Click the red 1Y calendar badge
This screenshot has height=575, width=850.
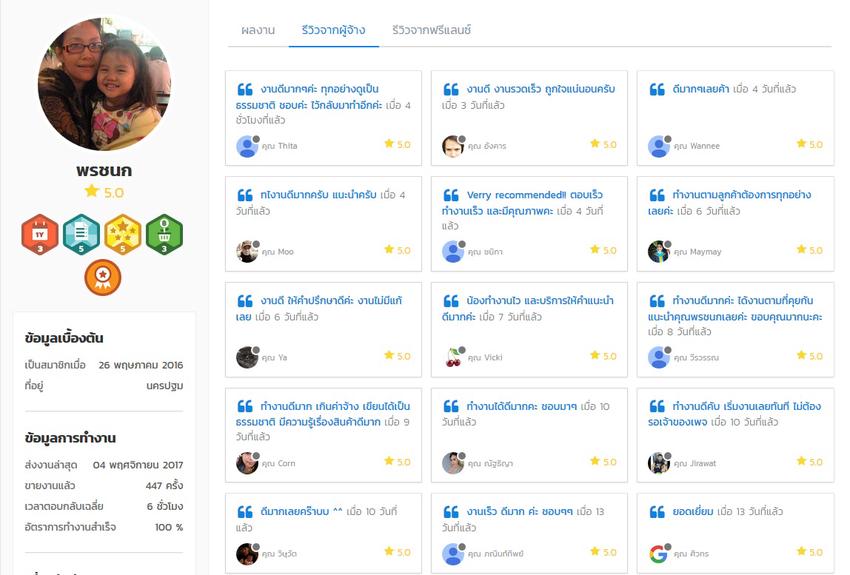click(40, 234)
